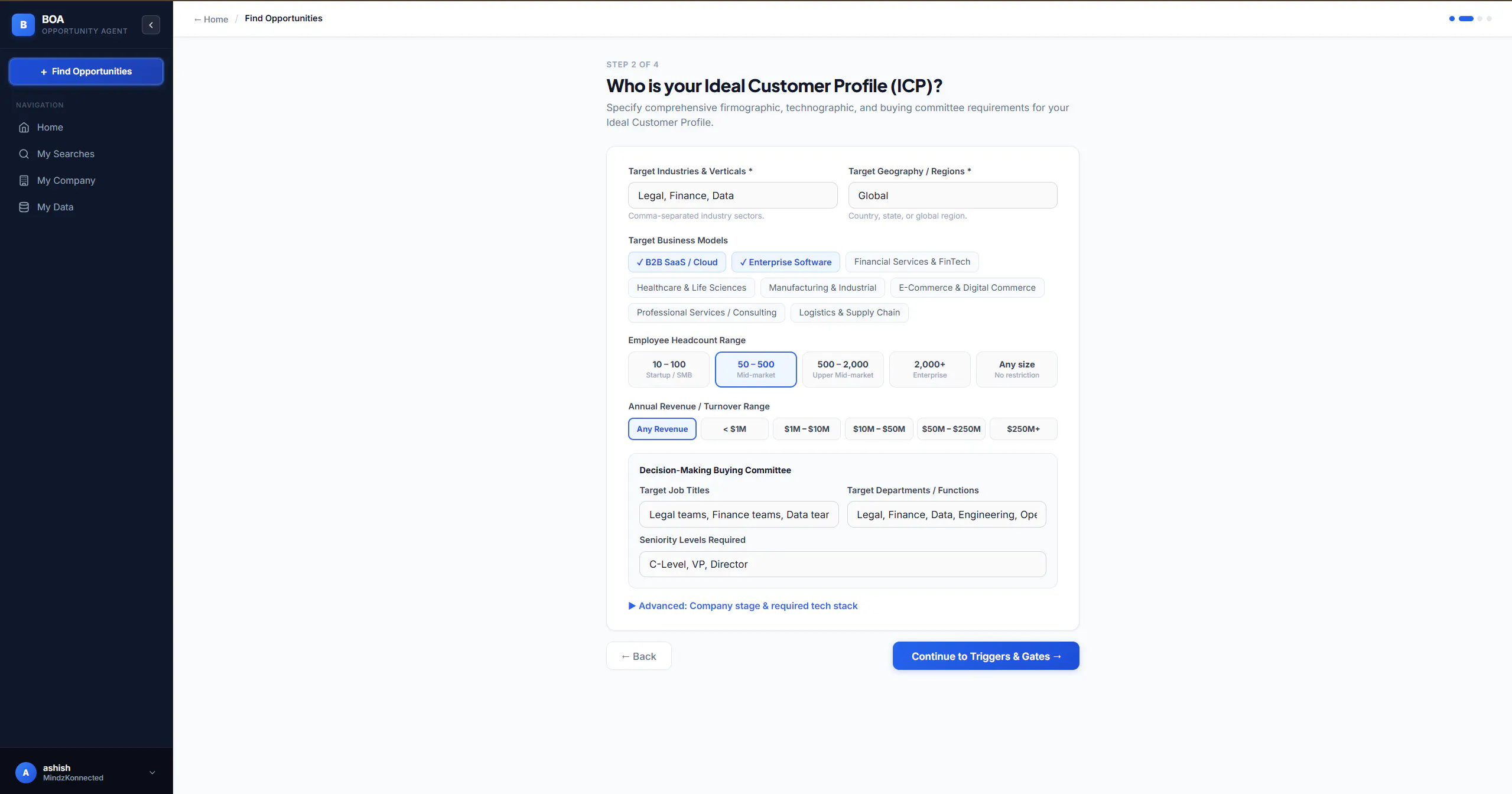Collapse the sidebar with chevron button

151,25
